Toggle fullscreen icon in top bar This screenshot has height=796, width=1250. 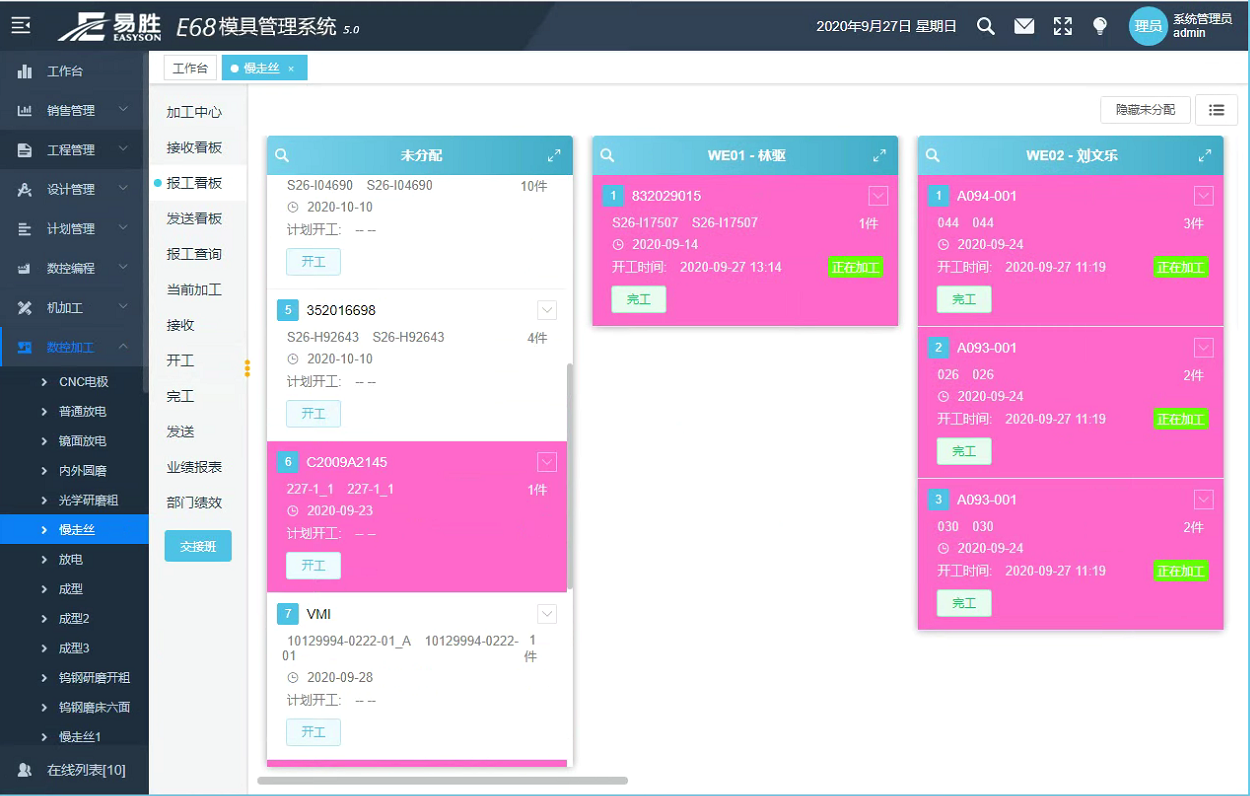tap(1063, 26)
